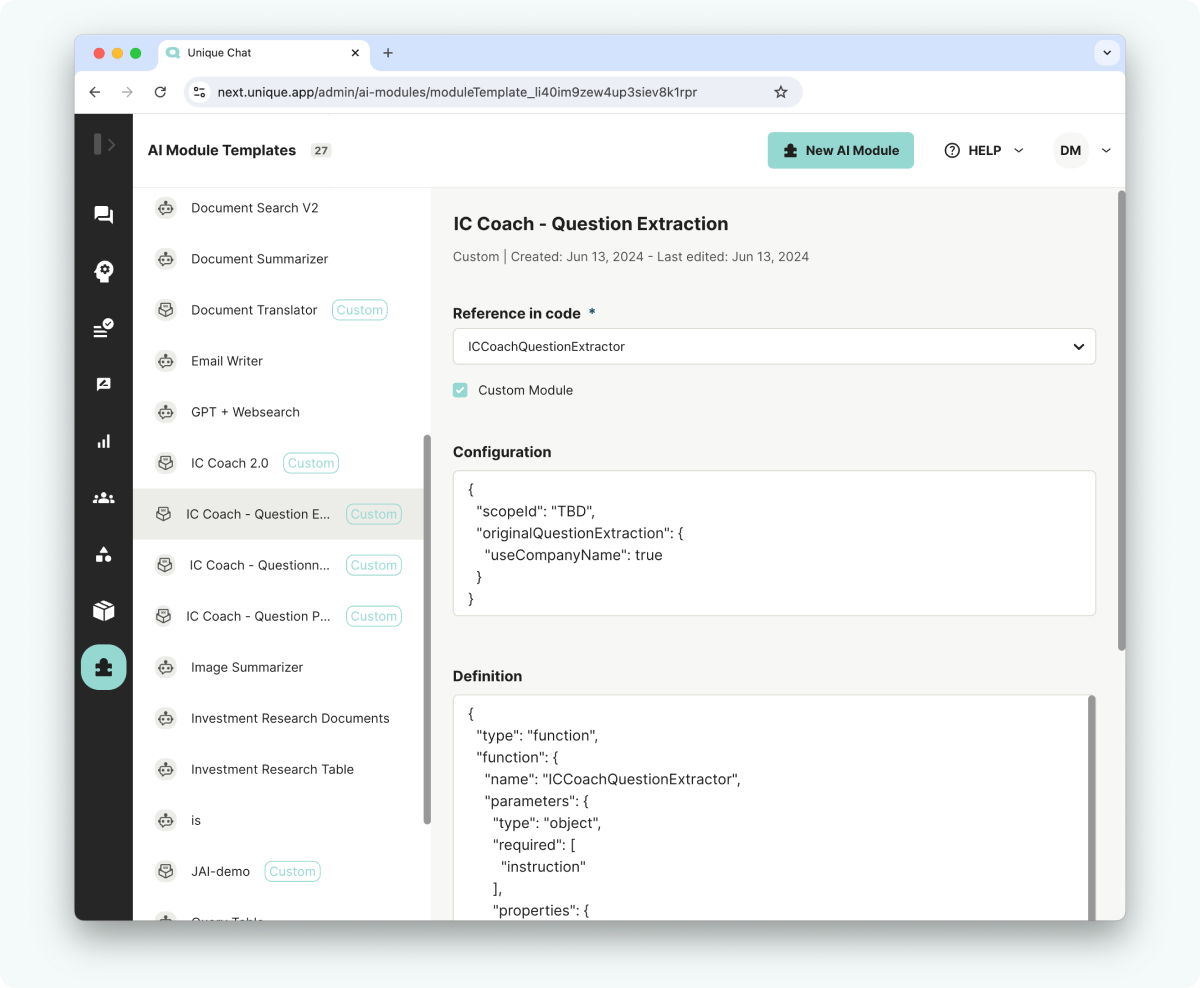Click the checklist icon in sidebar

pyautogui.click(x=103, y=328)
